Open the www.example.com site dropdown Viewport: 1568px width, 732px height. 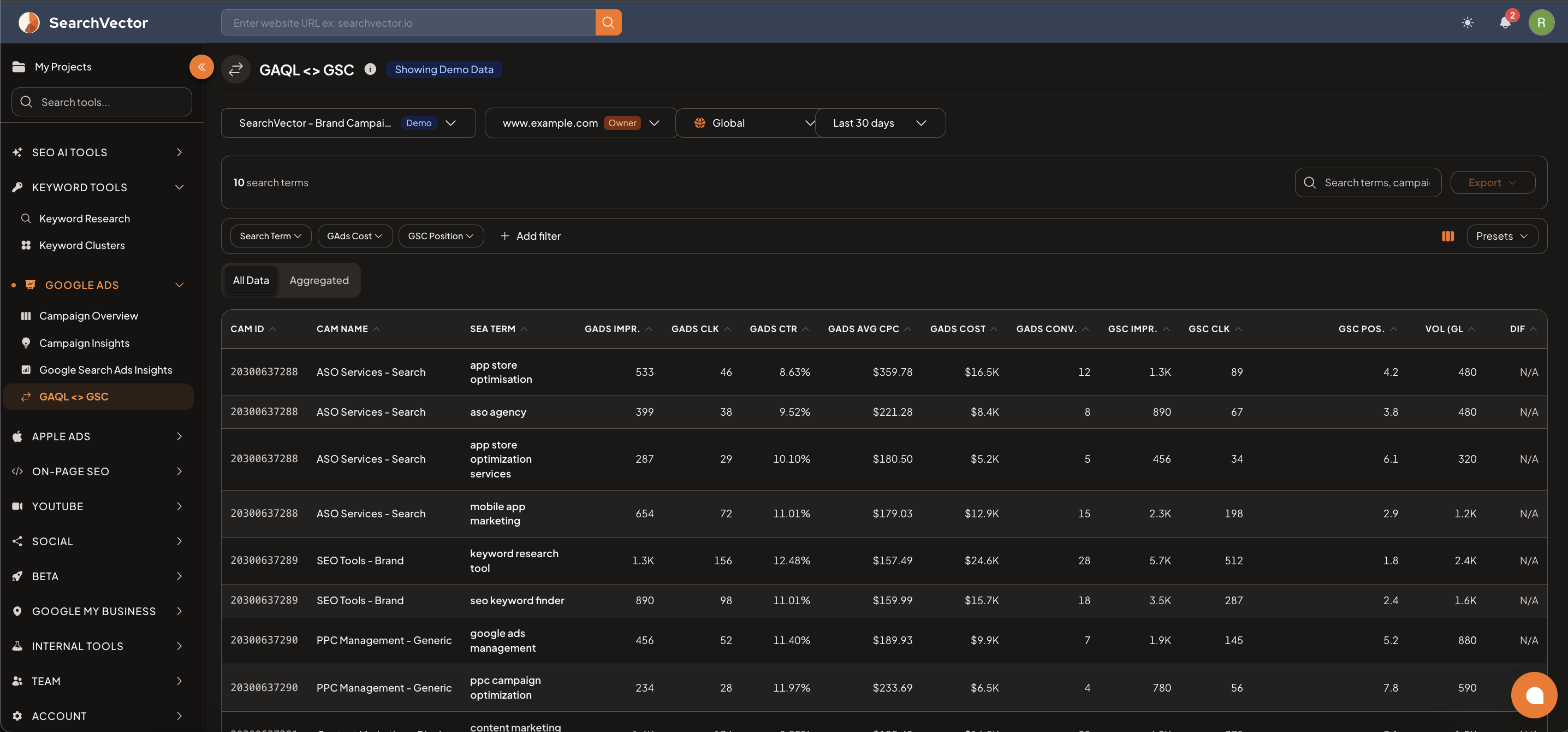pyautogui.click(x=581, y=123)
